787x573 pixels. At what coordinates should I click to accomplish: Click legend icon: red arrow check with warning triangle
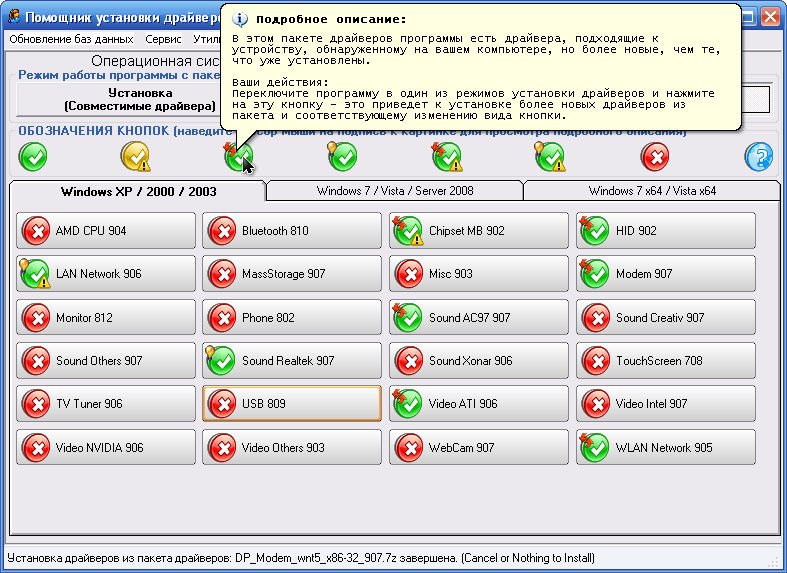point(447,157)
